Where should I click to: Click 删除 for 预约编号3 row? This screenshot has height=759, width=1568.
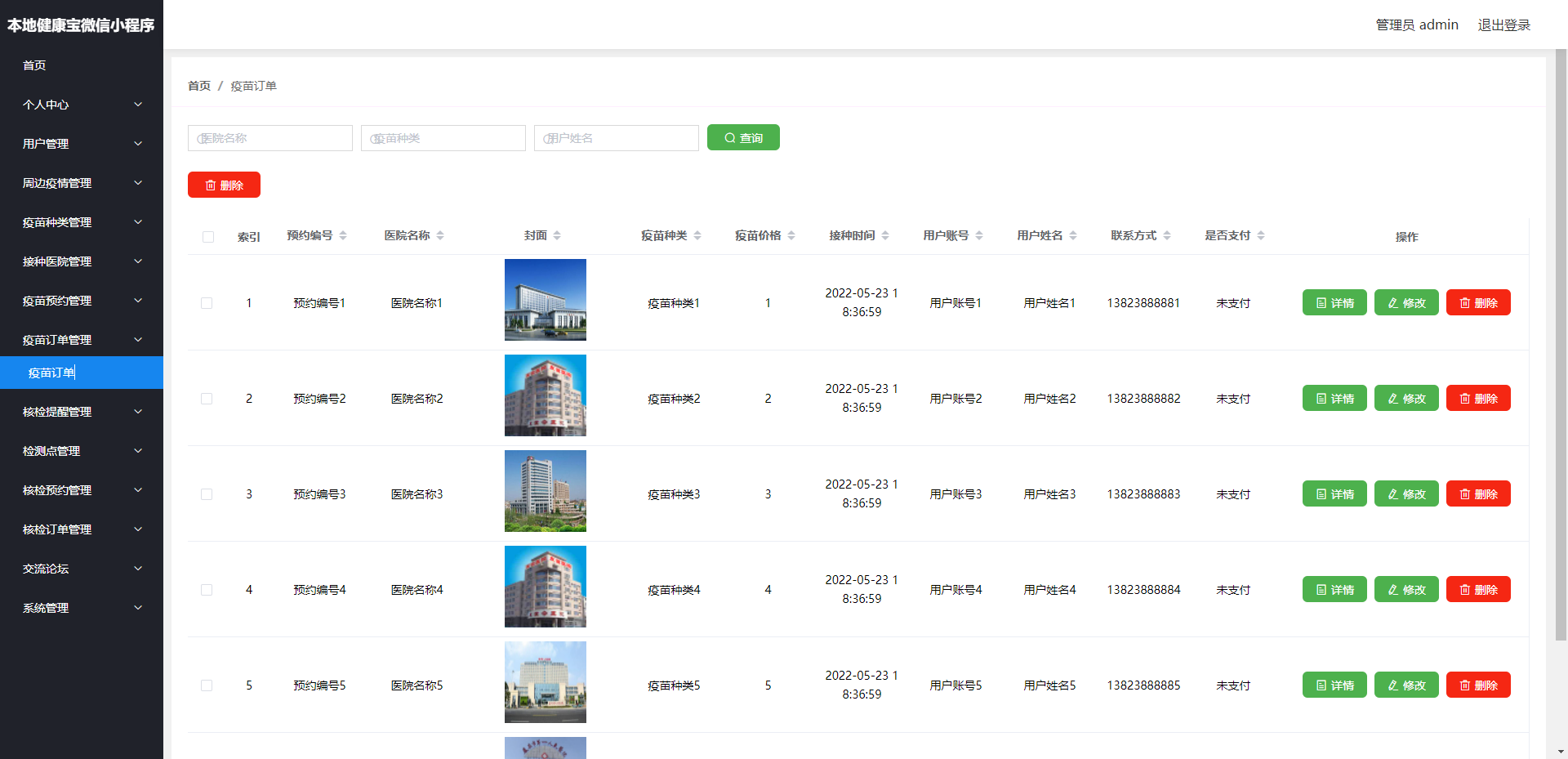[x=1478, y=493]
